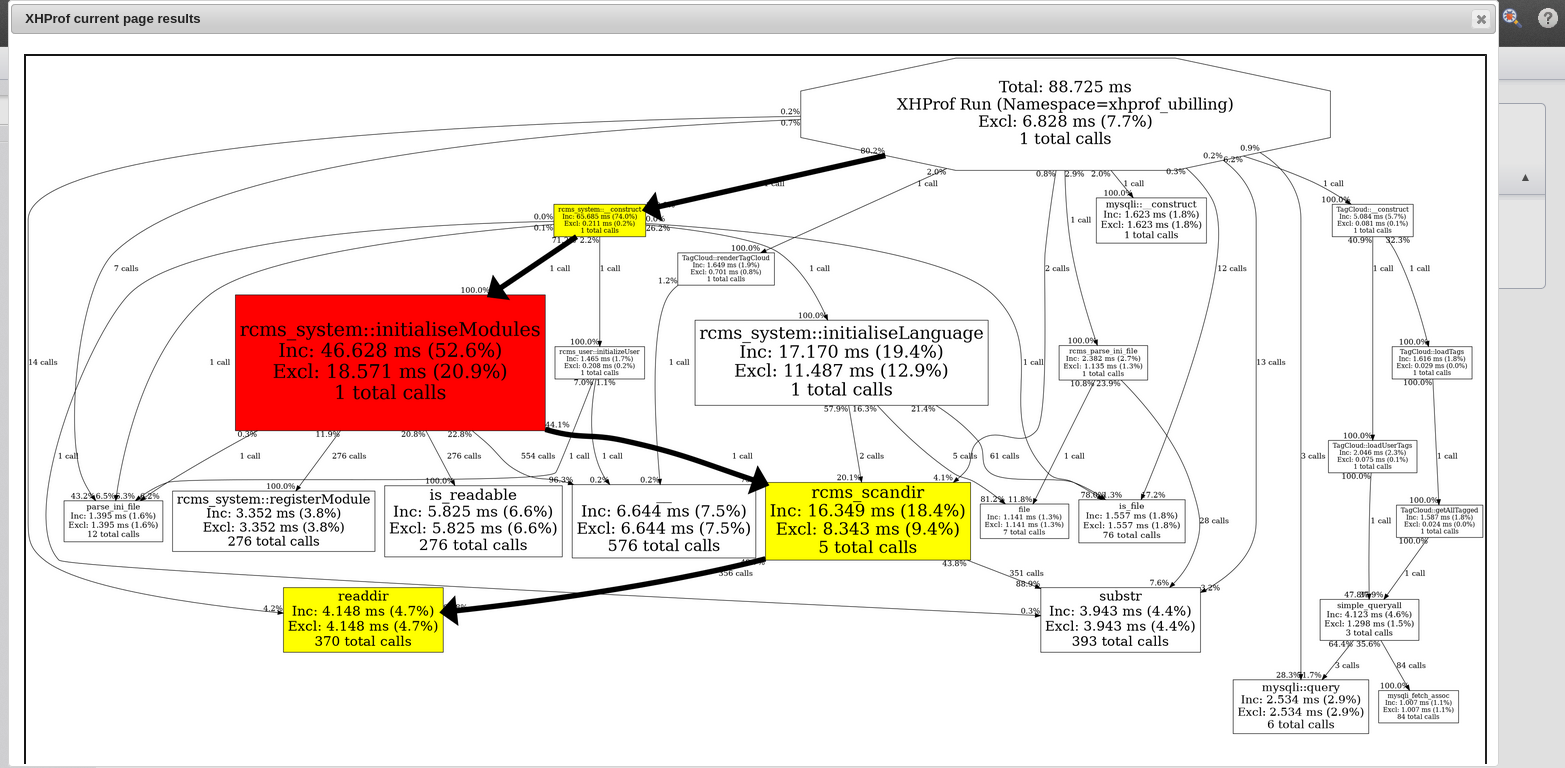Screen dimensions: 1565x768
Task: Select the rcms_system::initialiseLanguage node
Action: pyautogui.click(x=841, y=361)
